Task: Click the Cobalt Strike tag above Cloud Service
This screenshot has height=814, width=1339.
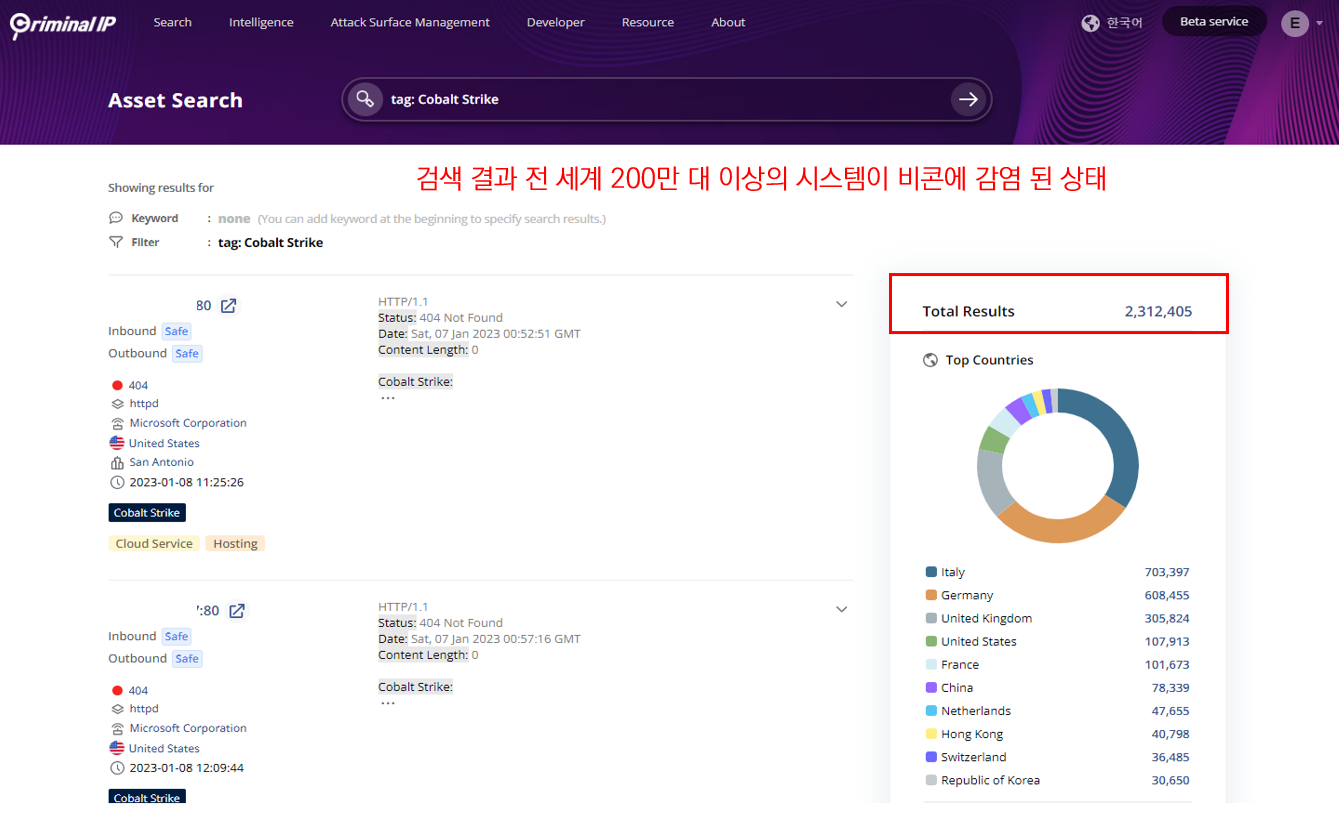Action: coord(147,513)
